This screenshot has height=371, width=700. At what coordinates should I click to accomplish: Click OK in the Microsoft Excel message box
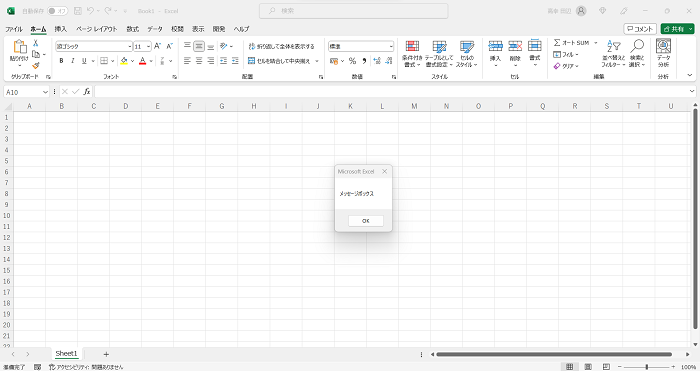(x=366, y=221)
